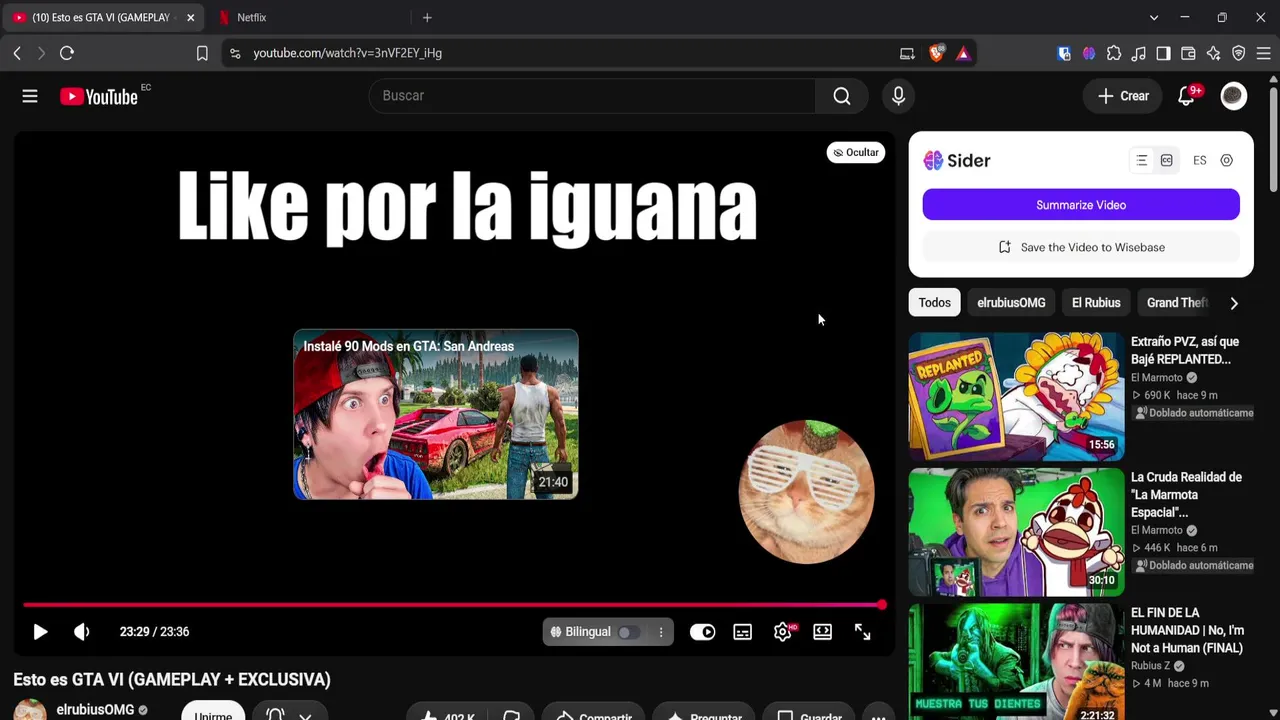Open Sider language selector ES

(1200, 160)
